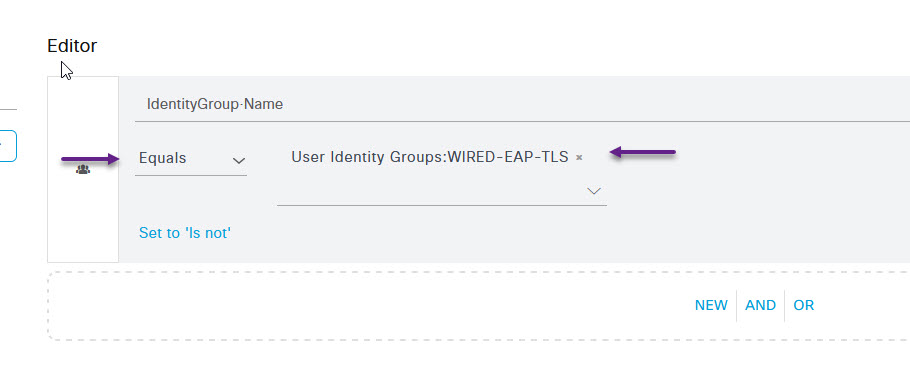This screenshot has height=385, width=910.
Task: Choose the AND operator button
Action: (x=760, y=305)
